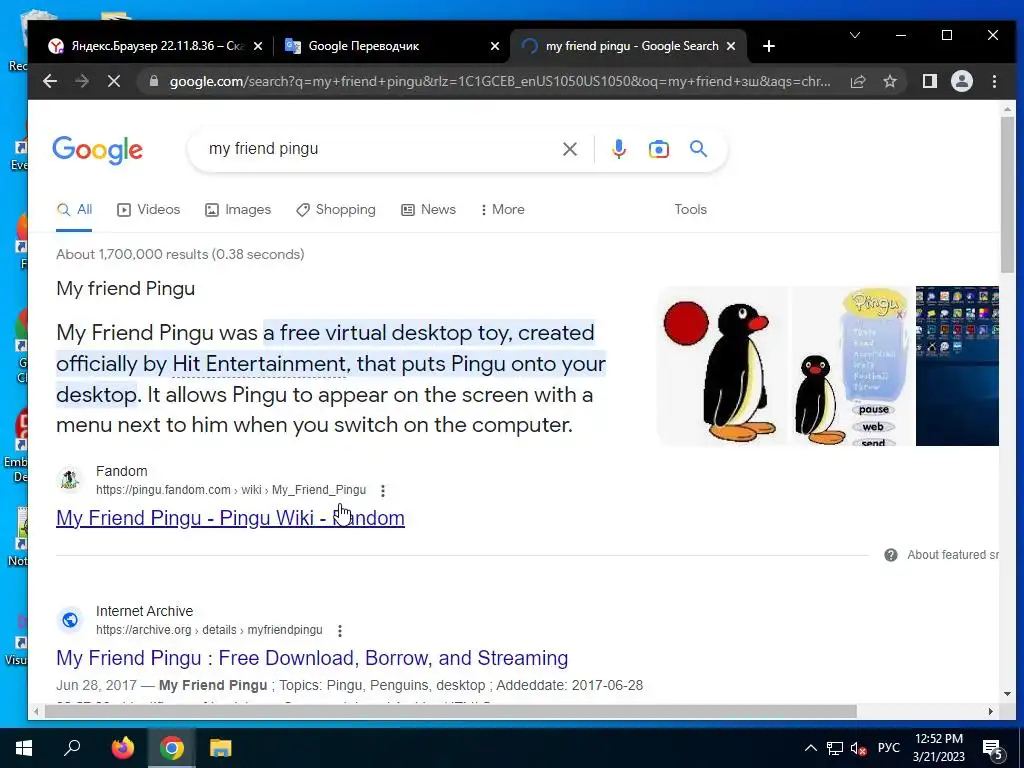Viewport: 1024px width, 768px height.
Task: Launch Firefox from the taskbar
Action: (122, 748)
